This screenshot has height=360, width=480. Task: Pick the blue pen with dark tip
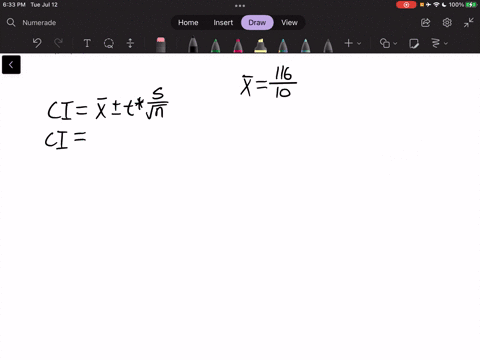283,45
